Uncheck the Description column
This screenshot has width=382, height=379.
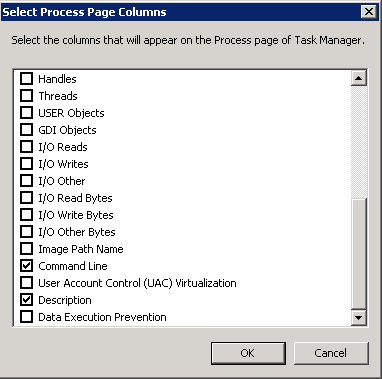(x=26, y=300)
